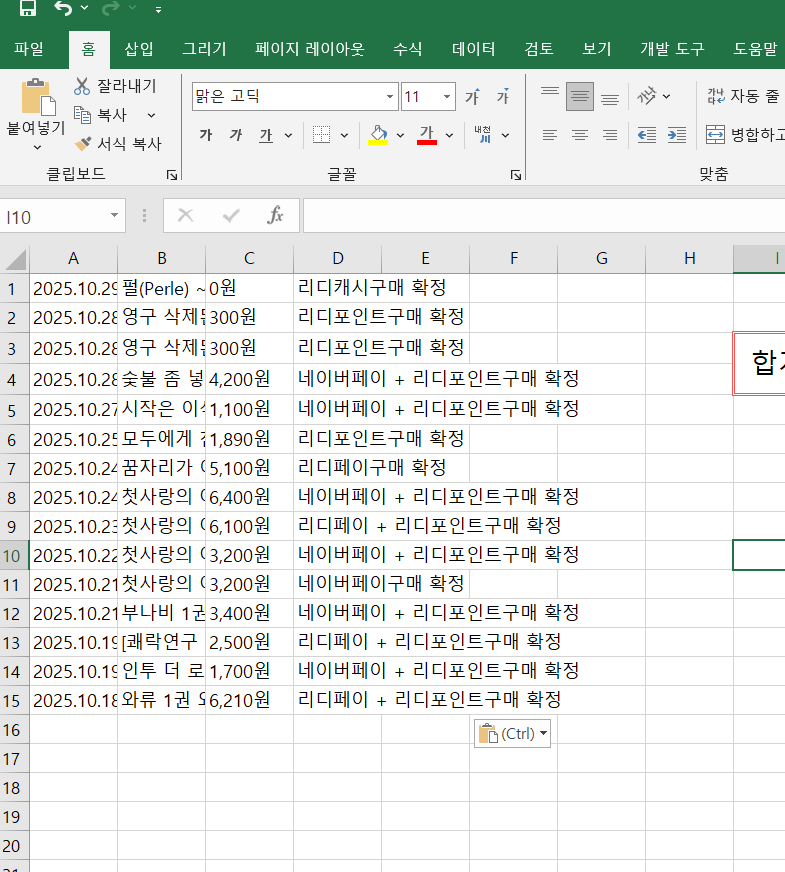Click the Paste clipboard icon
The width and height of the screenshot is (785, 872).
coord(36,98)
